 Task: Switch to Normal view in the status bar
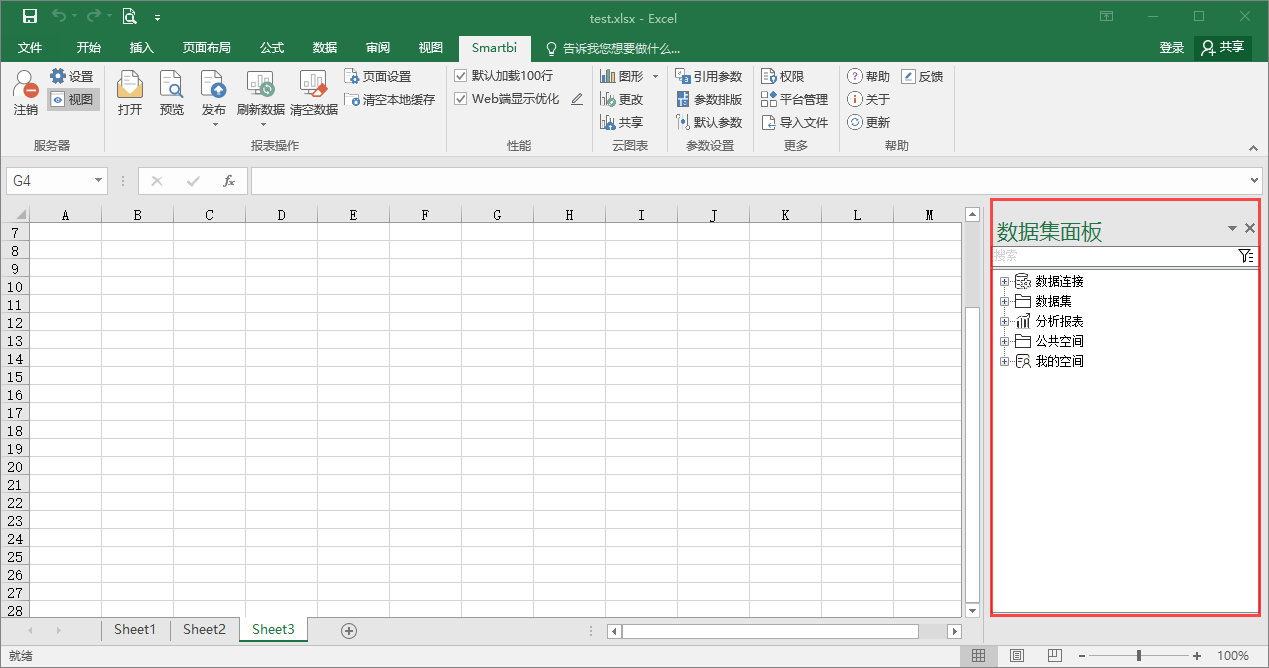click(x=979, y=656)
